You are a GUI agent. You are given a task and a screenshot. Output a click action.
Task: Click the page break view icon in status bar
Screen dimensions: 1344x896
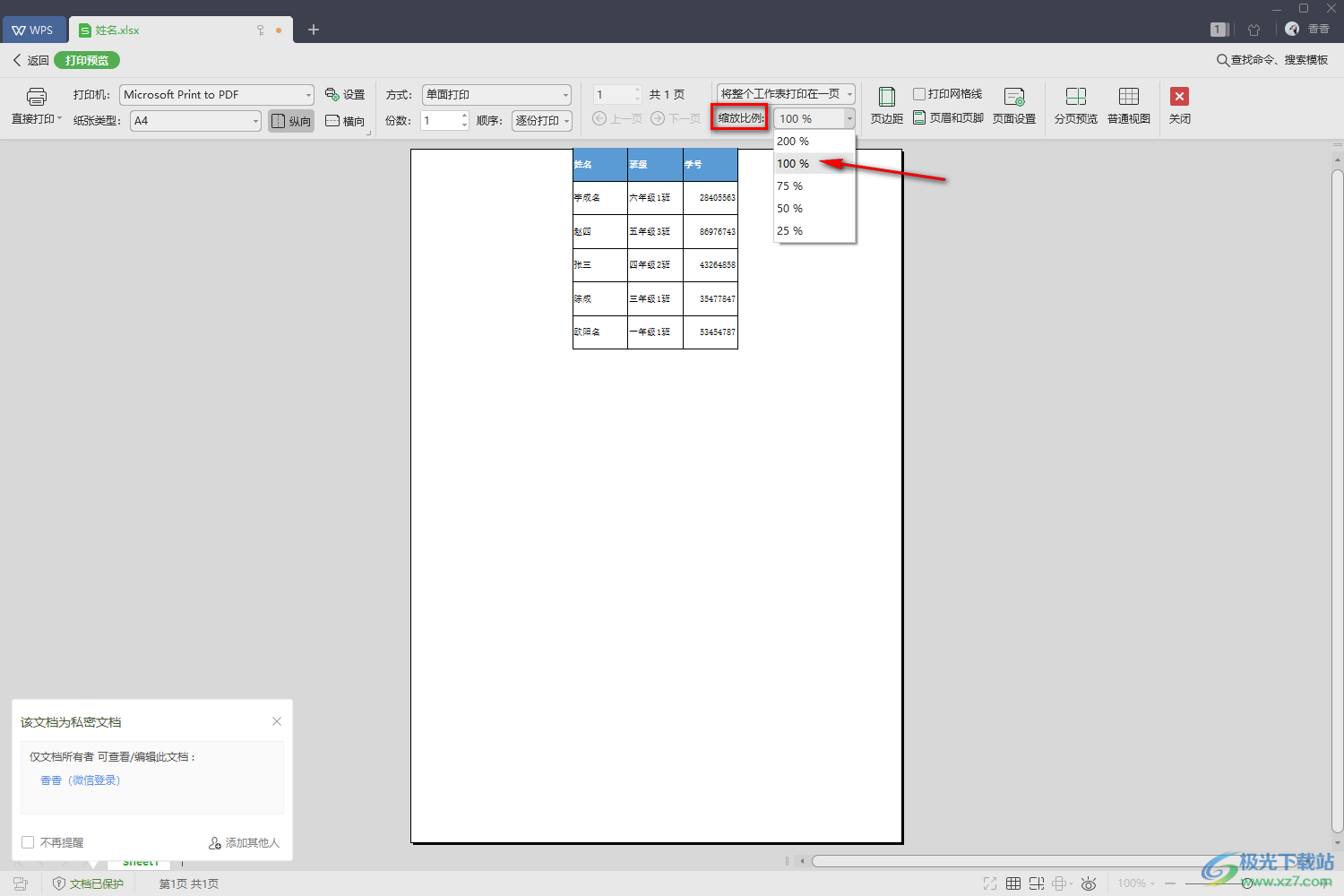click(x=1037, y=883)
